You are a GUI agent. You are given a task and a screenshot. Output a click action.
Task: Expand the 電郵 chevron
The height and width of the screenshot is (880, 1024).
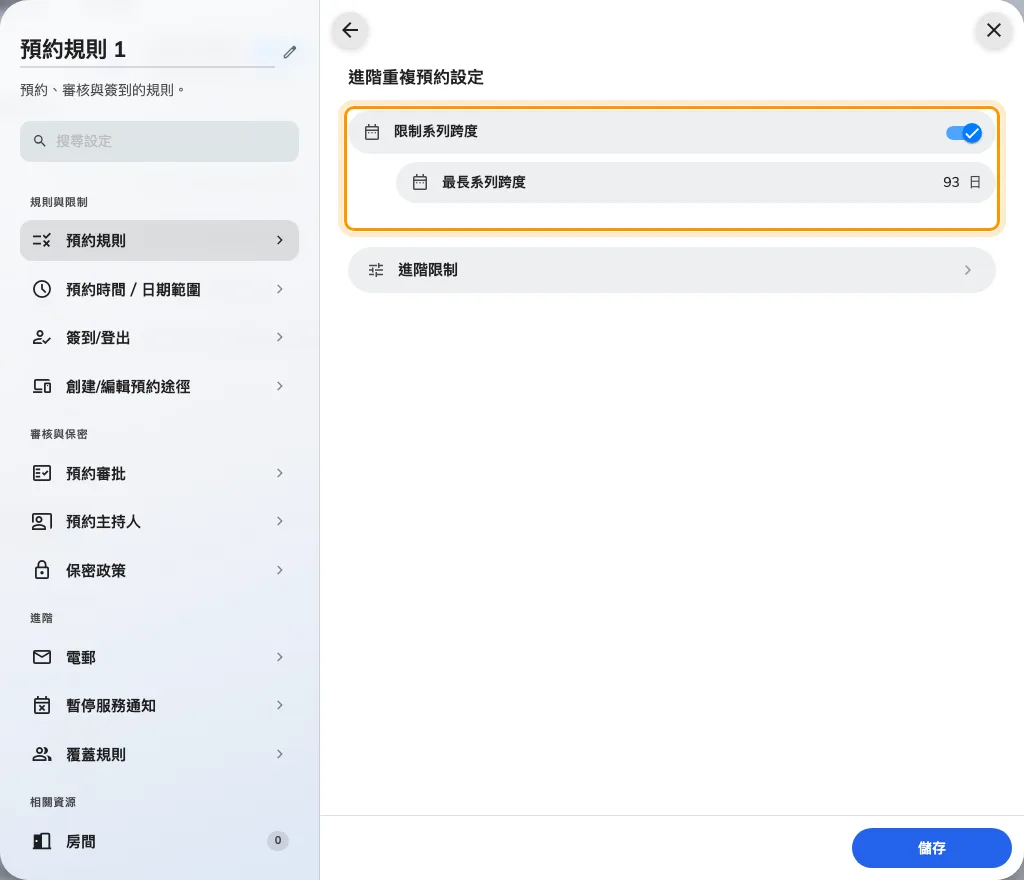pos(280,657)
